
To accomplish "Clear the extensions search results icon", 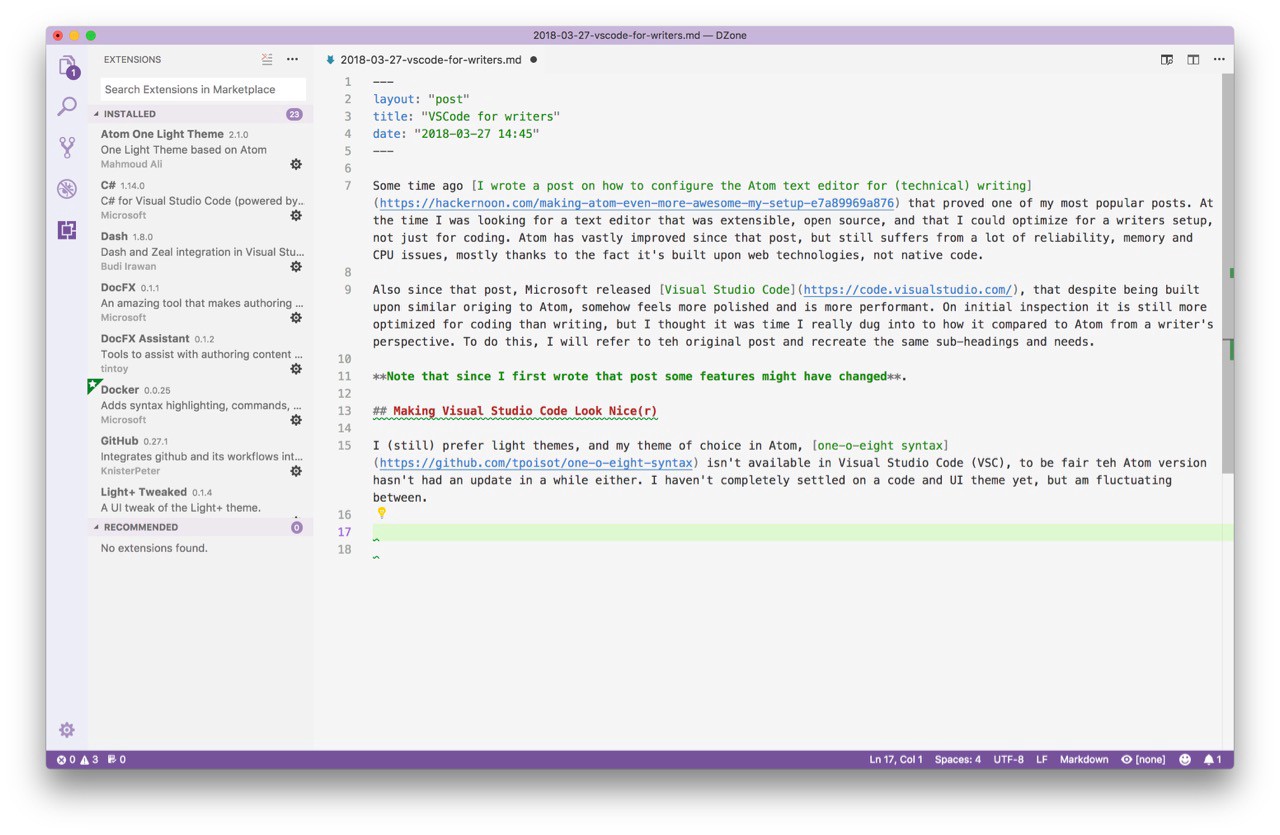I will pos(267,60).
